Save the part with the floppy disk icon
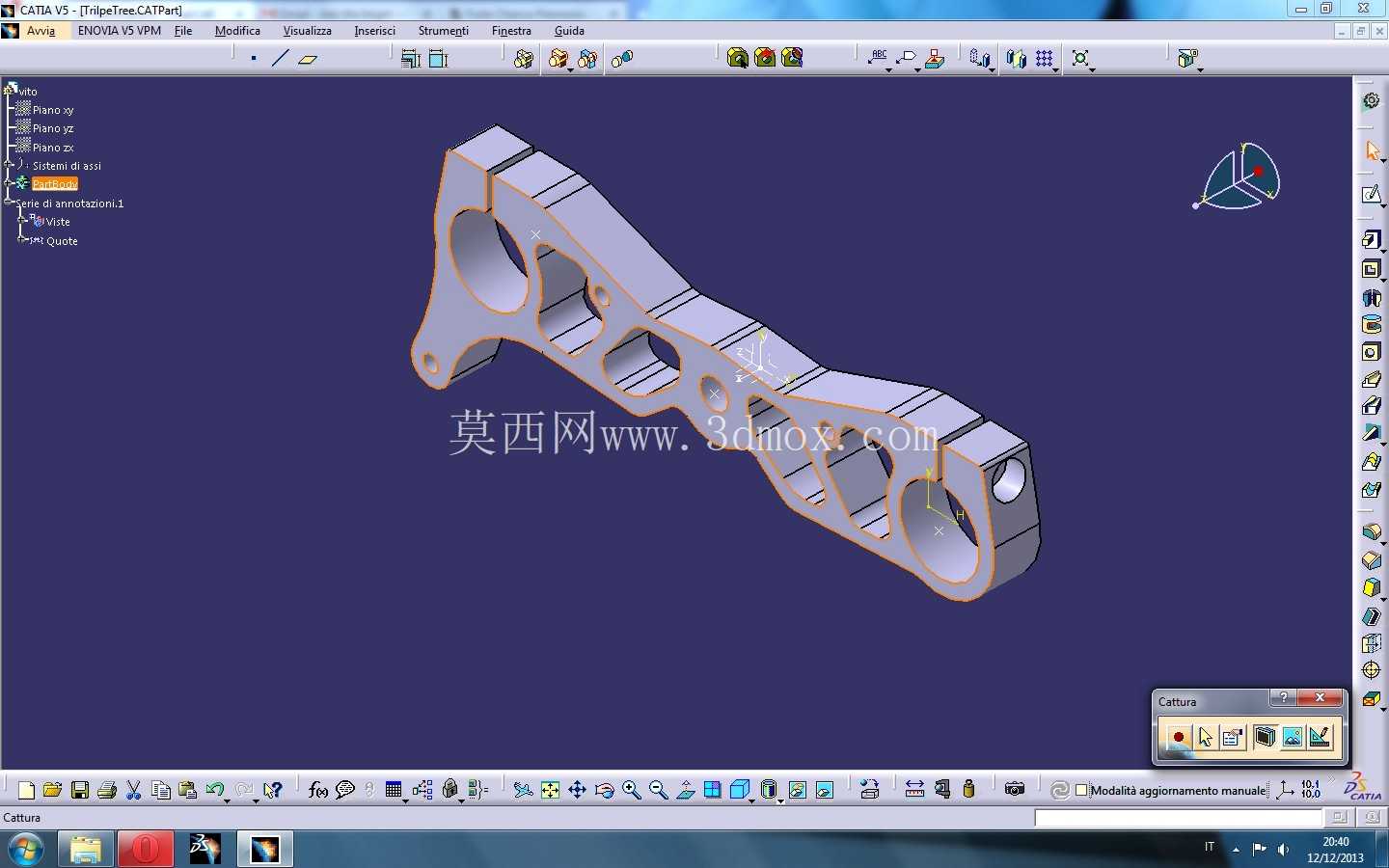Screen dimensions: 1389x868 [x=80, y=790]
